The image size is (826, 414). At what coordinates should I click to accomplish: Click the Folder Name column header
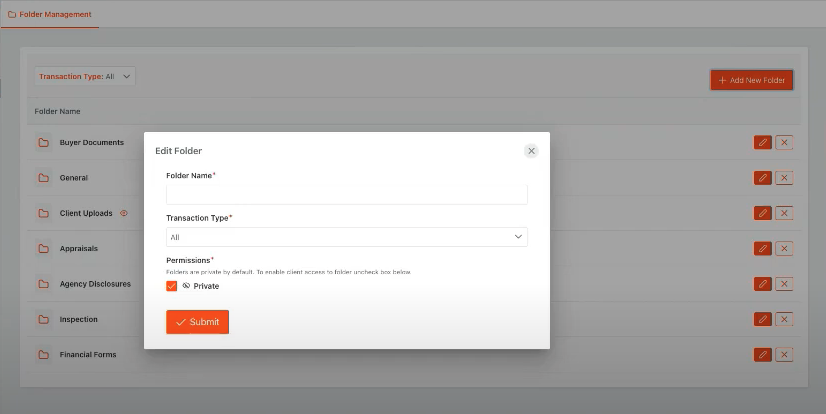tap(57, 112)
